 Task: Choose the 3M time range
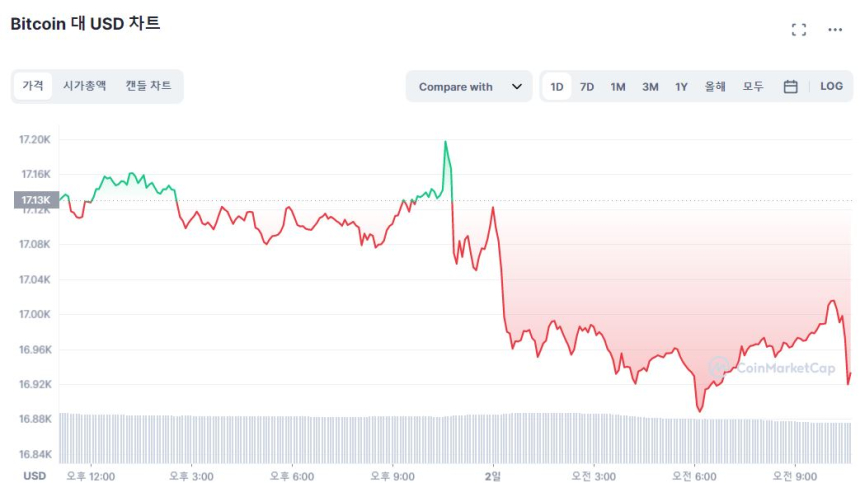[650, 87]
